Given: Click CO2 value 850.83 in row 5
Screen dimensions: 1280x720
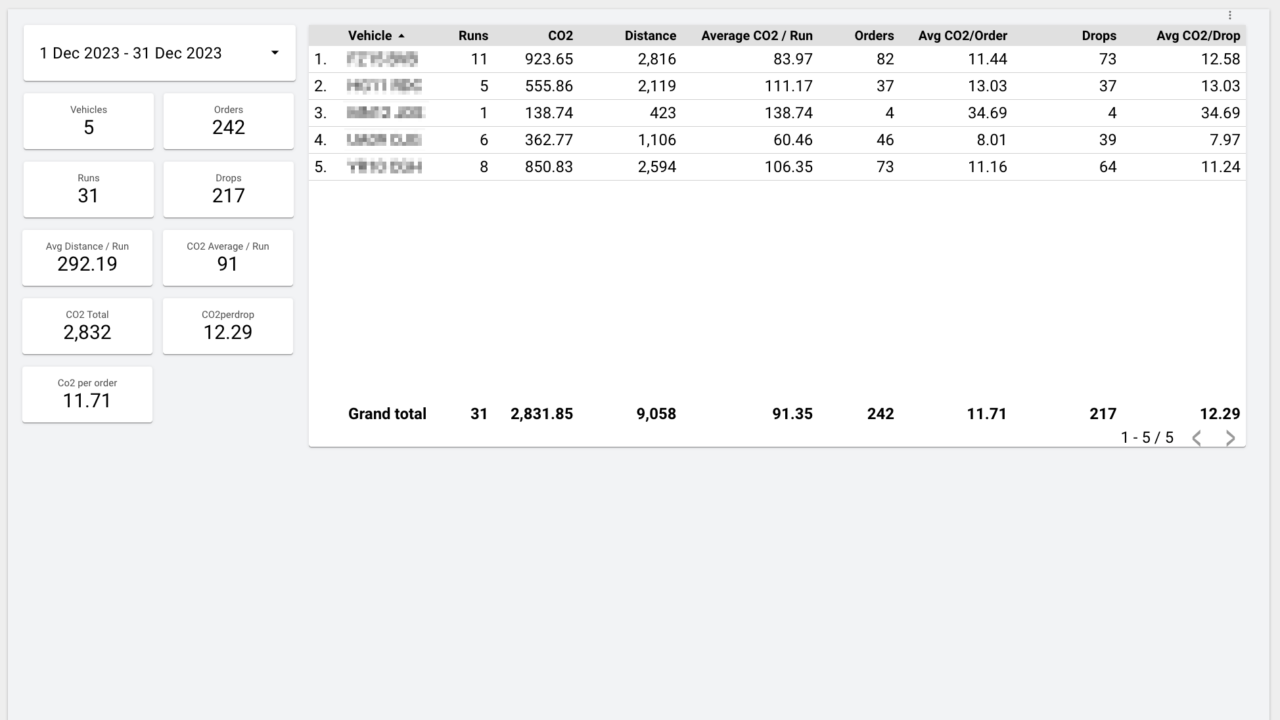Looking at the screenshot, I should click(549, 167).
